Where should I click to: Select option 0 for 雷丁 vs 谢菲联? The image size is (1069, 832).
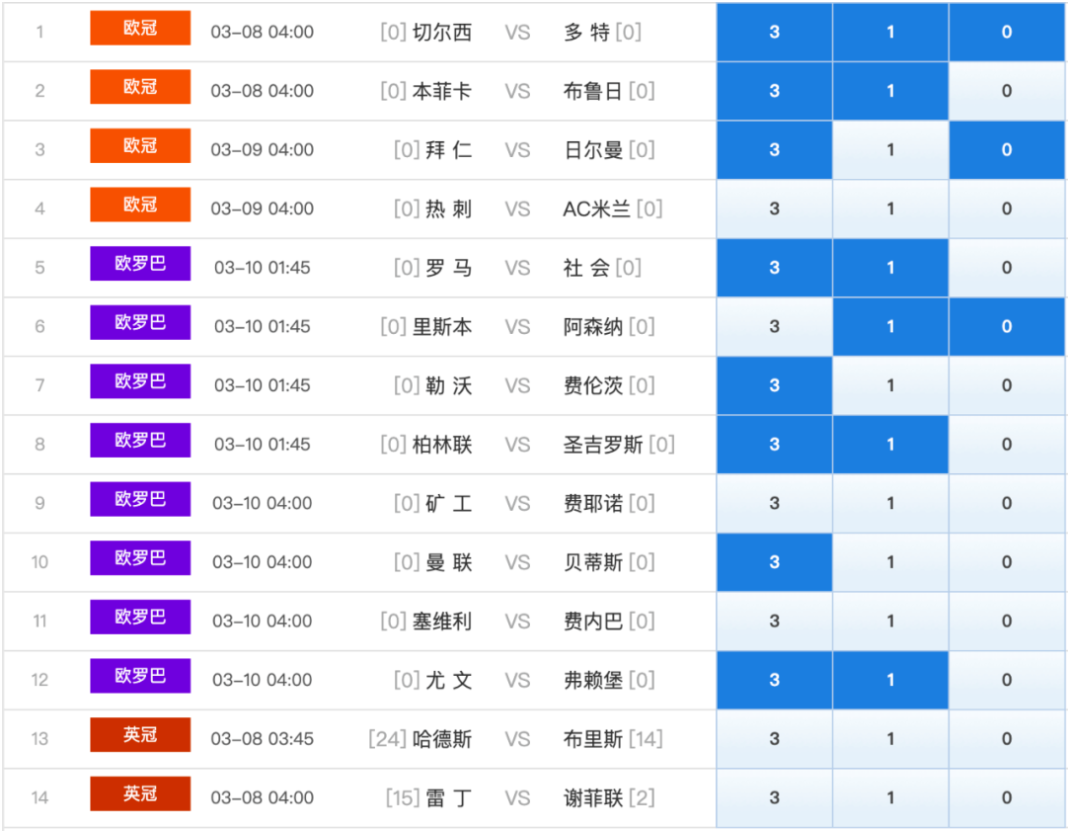[x=1007, y=798]
